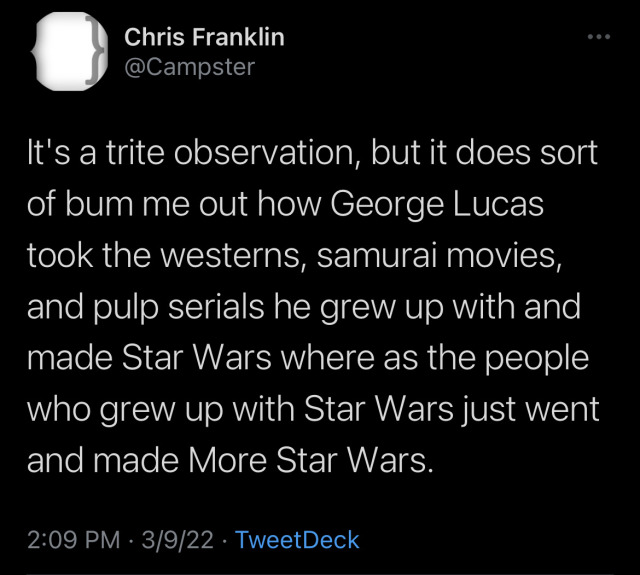Visit the @Campster handle profile
The width and height of the screenshot is (640, 575).
point(189,67)
